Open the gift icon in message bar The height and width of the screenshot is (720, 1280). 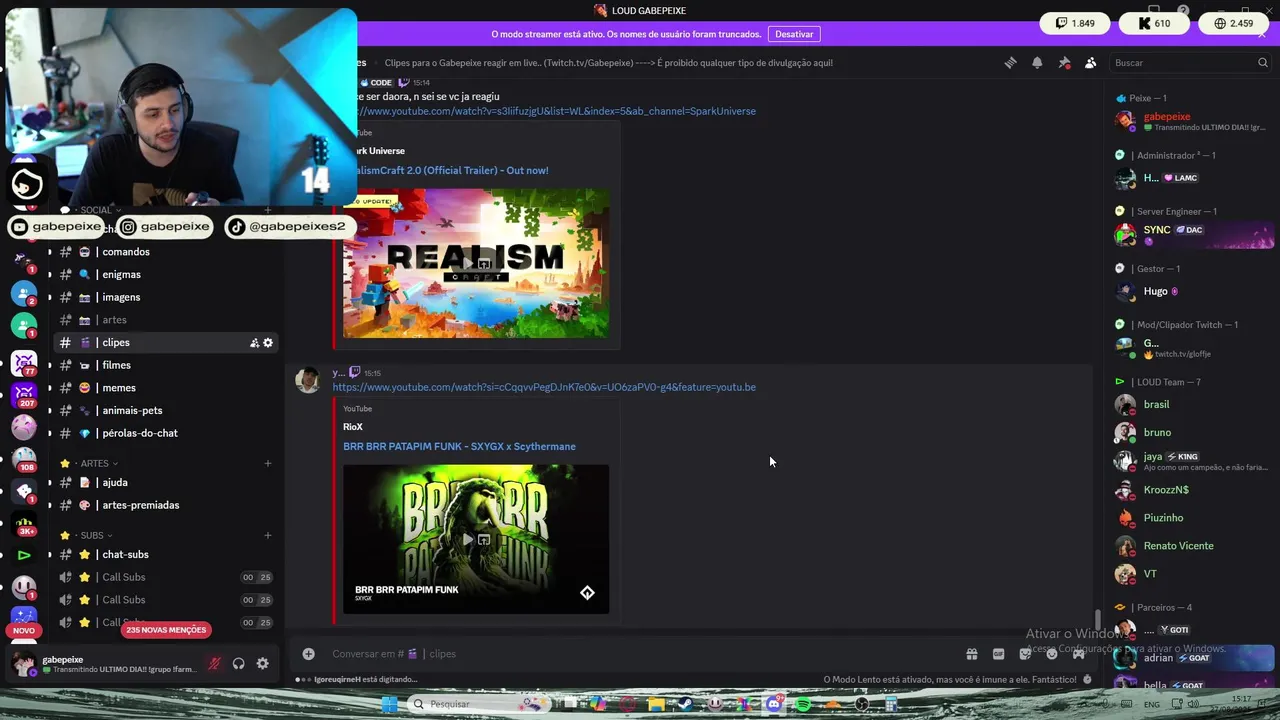971,654
